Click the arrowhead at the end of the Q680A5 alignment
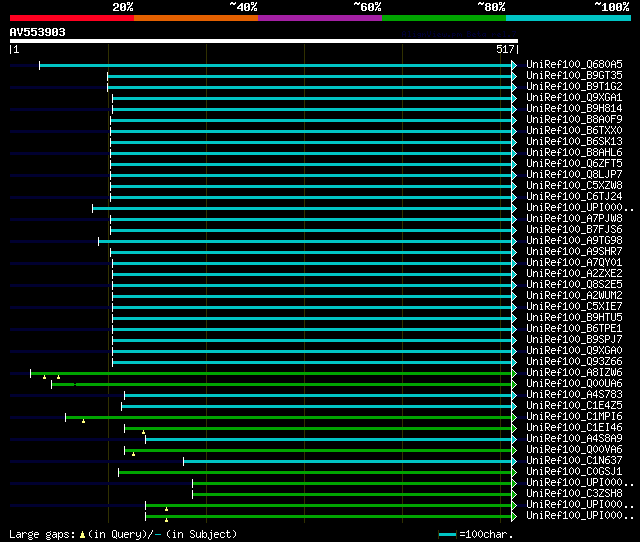The width and height of the screenshot is (640, 542). click(x=514, y=65)
